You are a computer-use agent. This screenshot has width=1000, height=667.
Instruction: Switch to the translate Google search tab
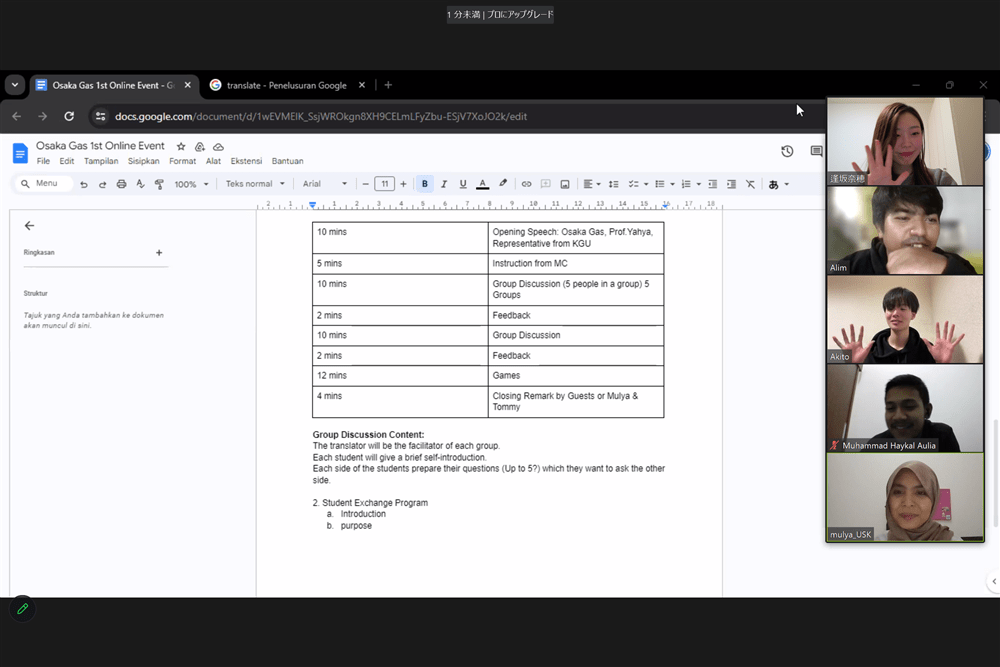(287, 85)
